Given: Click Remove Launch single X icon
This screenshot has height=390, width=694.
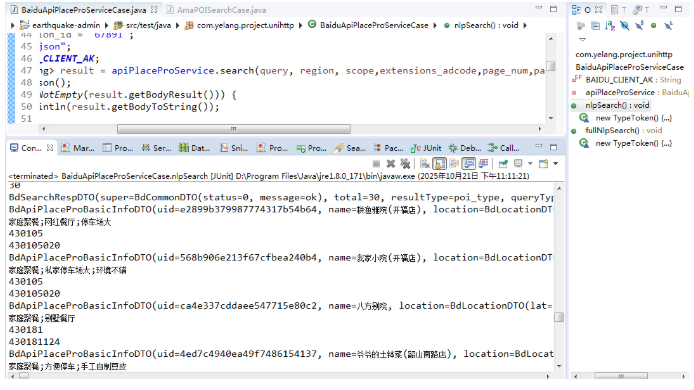Looking at the screenshot, I should [x=390, y=164].
